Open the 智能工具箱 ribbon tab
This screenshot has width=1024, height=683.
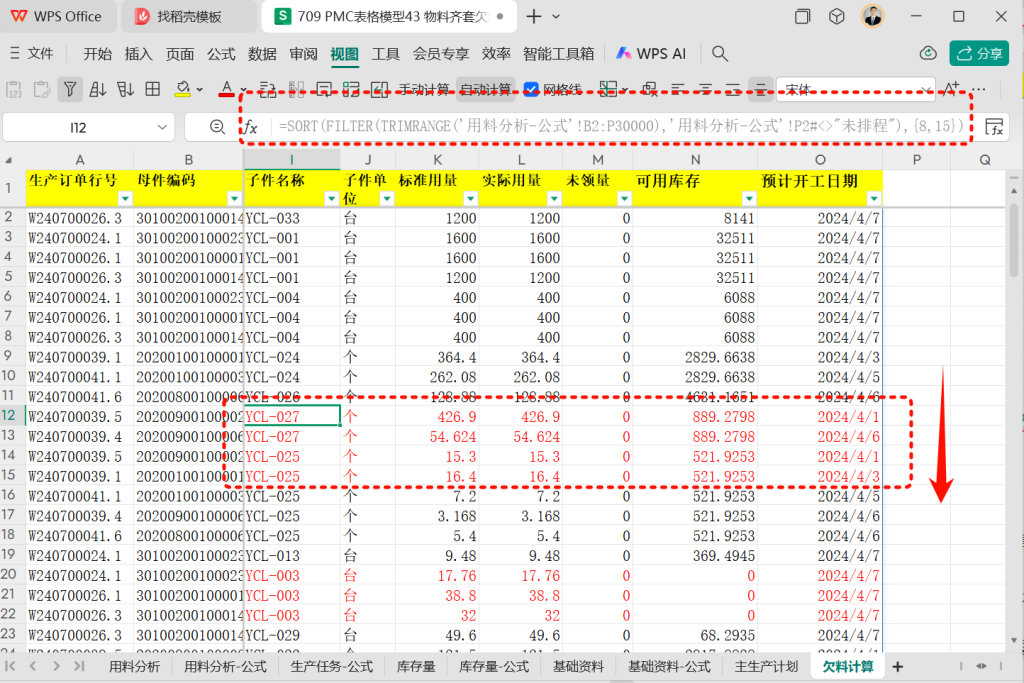[559, 54]
